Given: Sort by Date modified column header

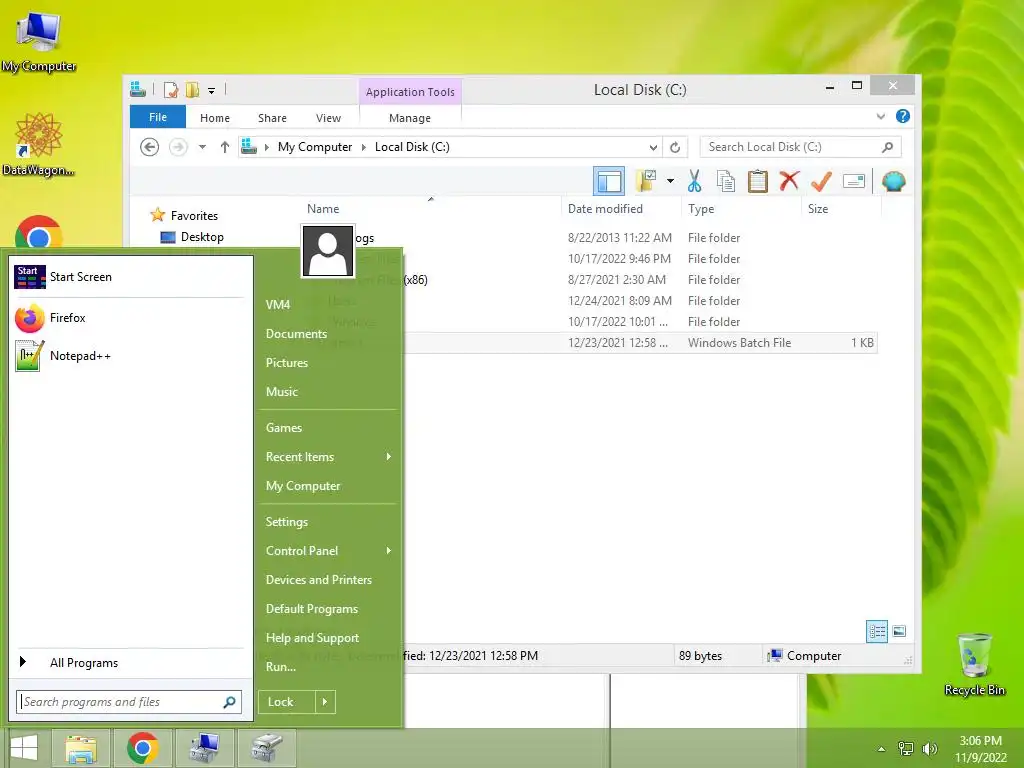Looking at the screenshot, I should coord(605,209).
